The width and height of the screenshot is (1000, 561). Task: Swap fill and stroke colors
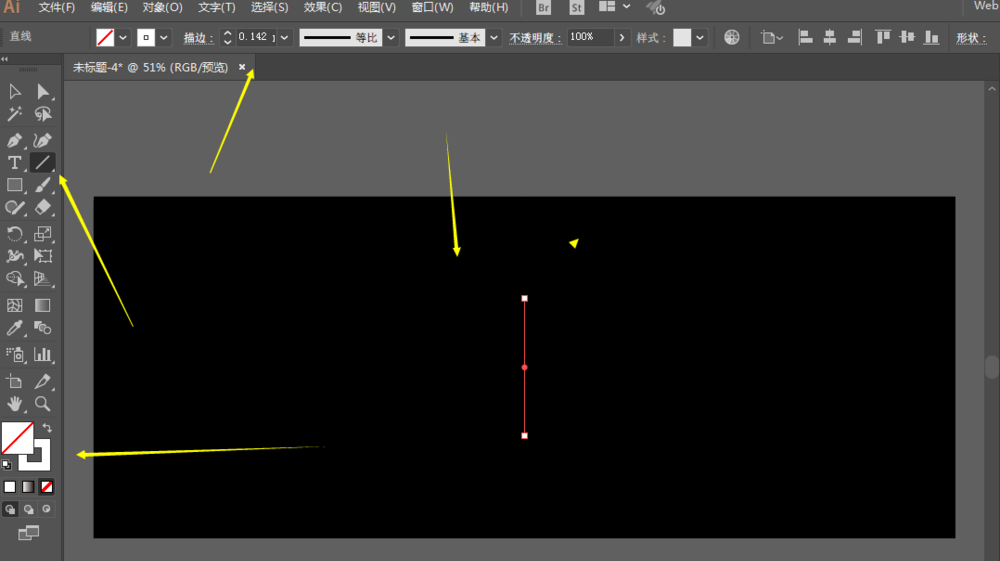[47, 428]
